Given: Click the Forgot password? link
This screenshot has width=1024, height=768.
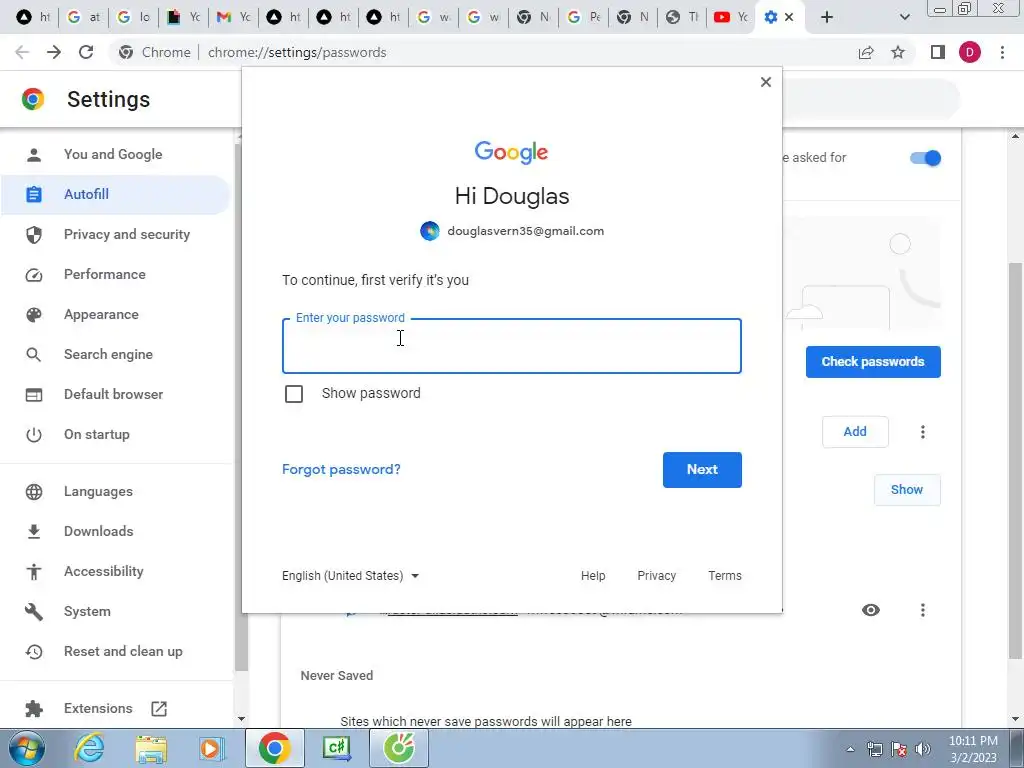Looking at the screenshot, I should click(341, 470).
